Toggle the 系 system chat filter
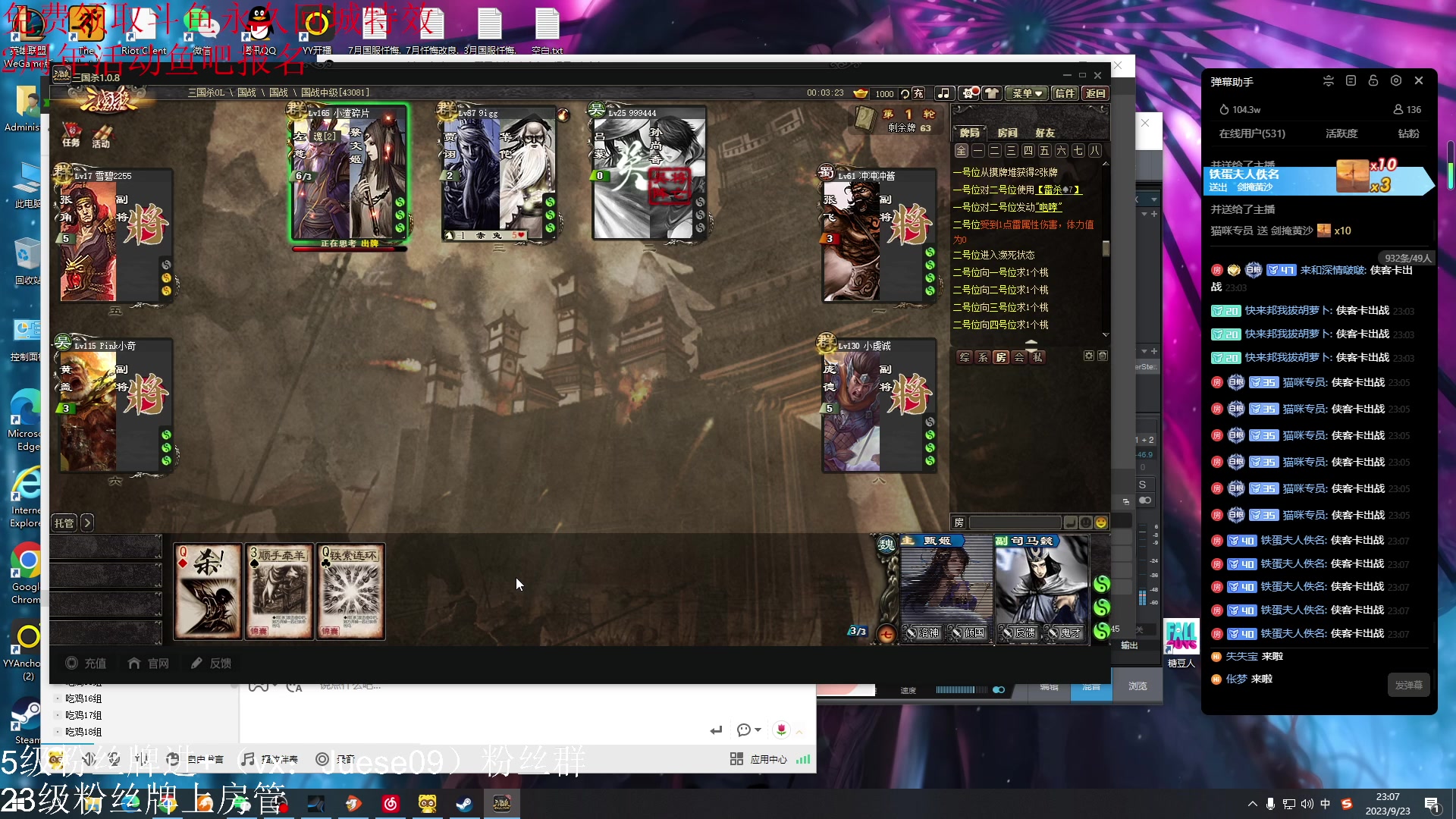Image resolution: width=1456 pixels, height=819 pixels. [x=983, y=357]
